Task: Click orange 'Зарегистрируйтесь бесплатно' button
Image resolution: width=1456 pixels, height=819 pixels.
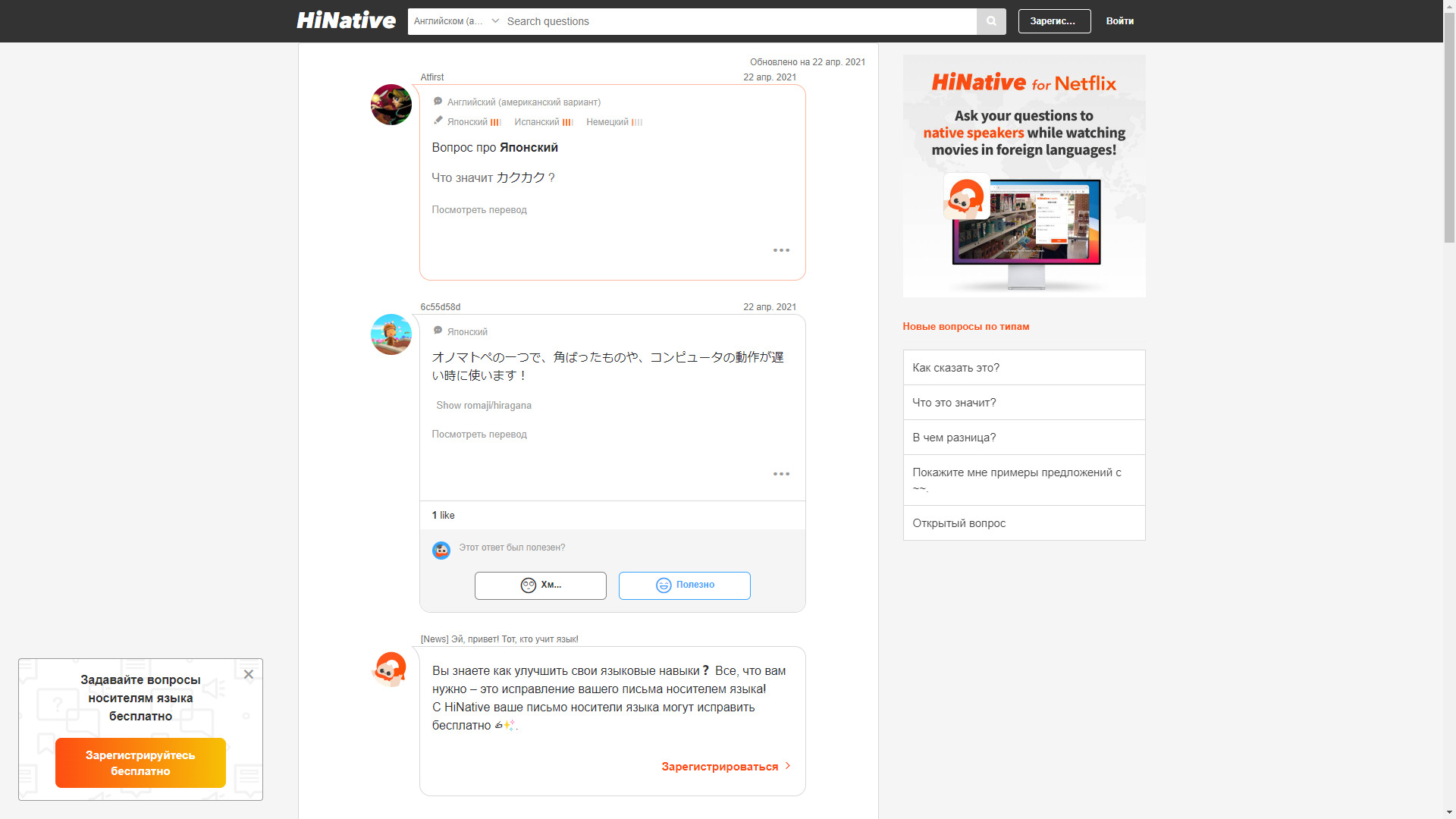Action: (x=140, y=763)
